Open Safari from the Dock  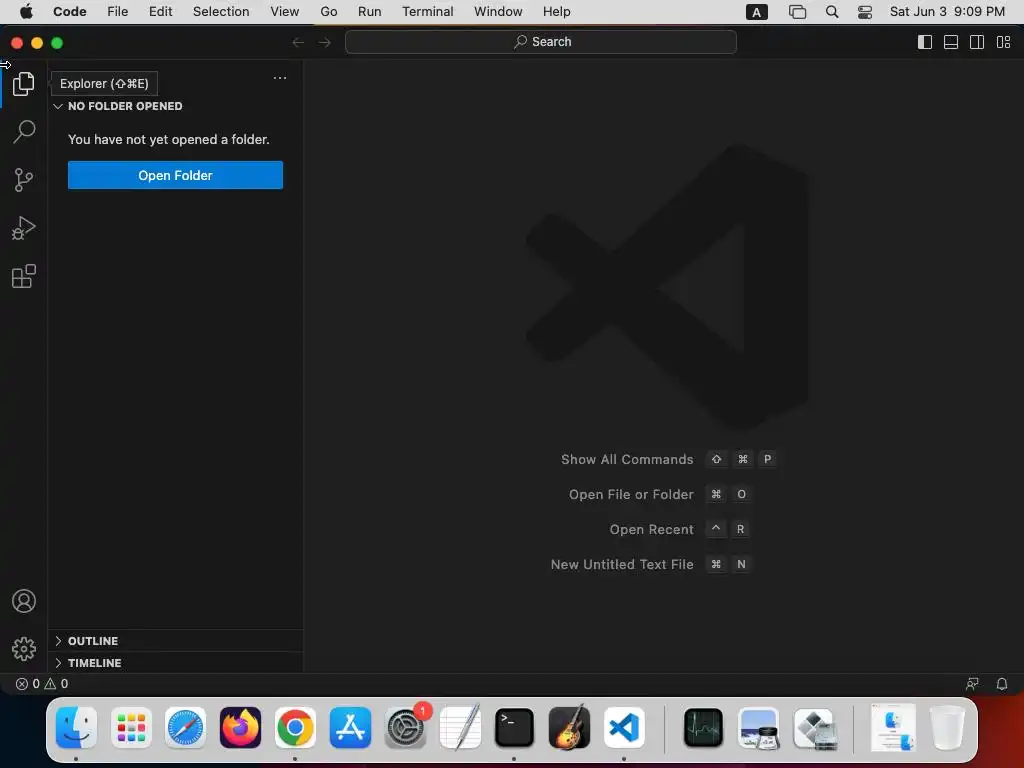(185, 727)
